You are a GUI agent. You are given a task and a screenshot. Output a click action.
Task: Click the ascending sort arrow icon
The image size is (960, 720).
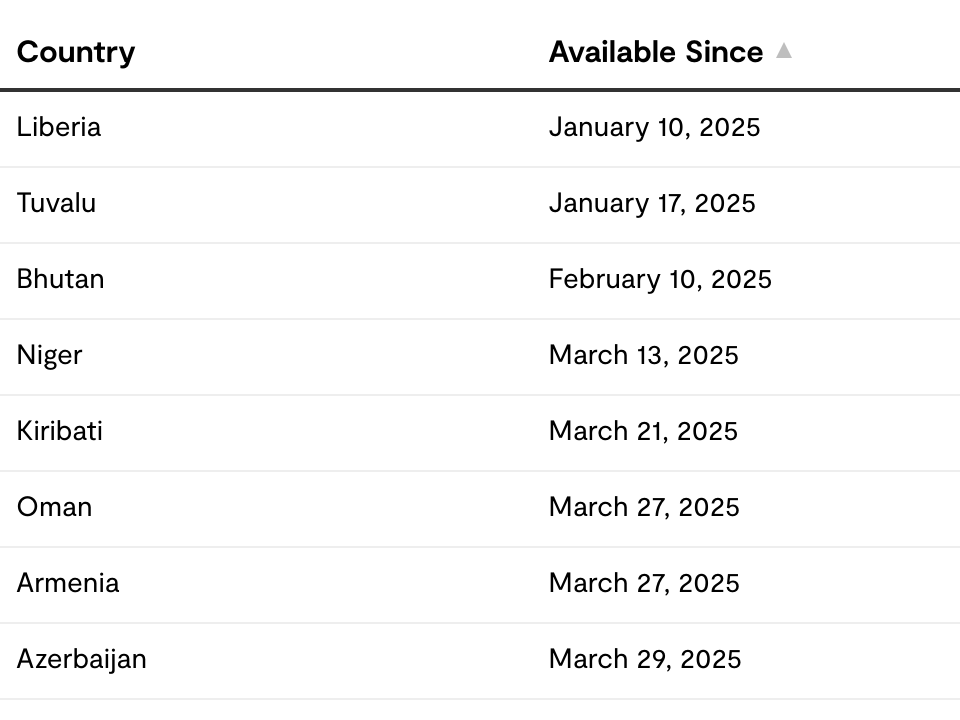point(784,51)
